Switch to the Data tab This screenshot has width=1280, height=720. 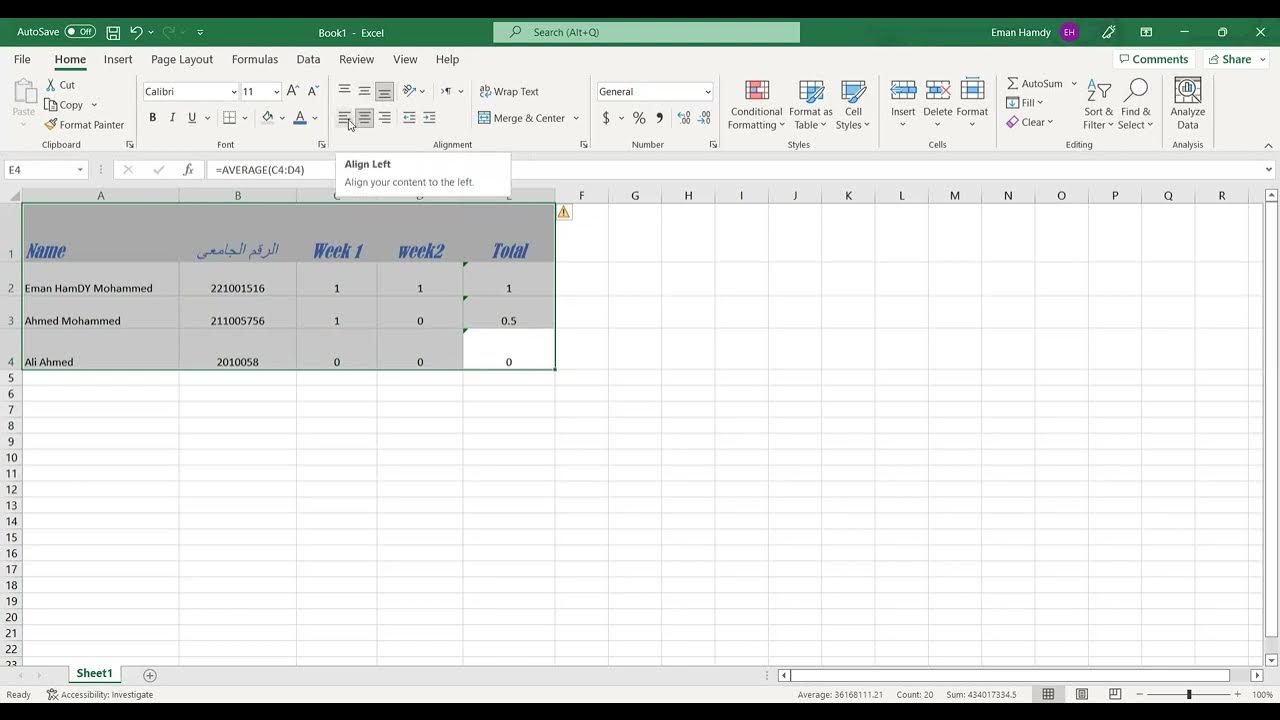pos(308,59)
